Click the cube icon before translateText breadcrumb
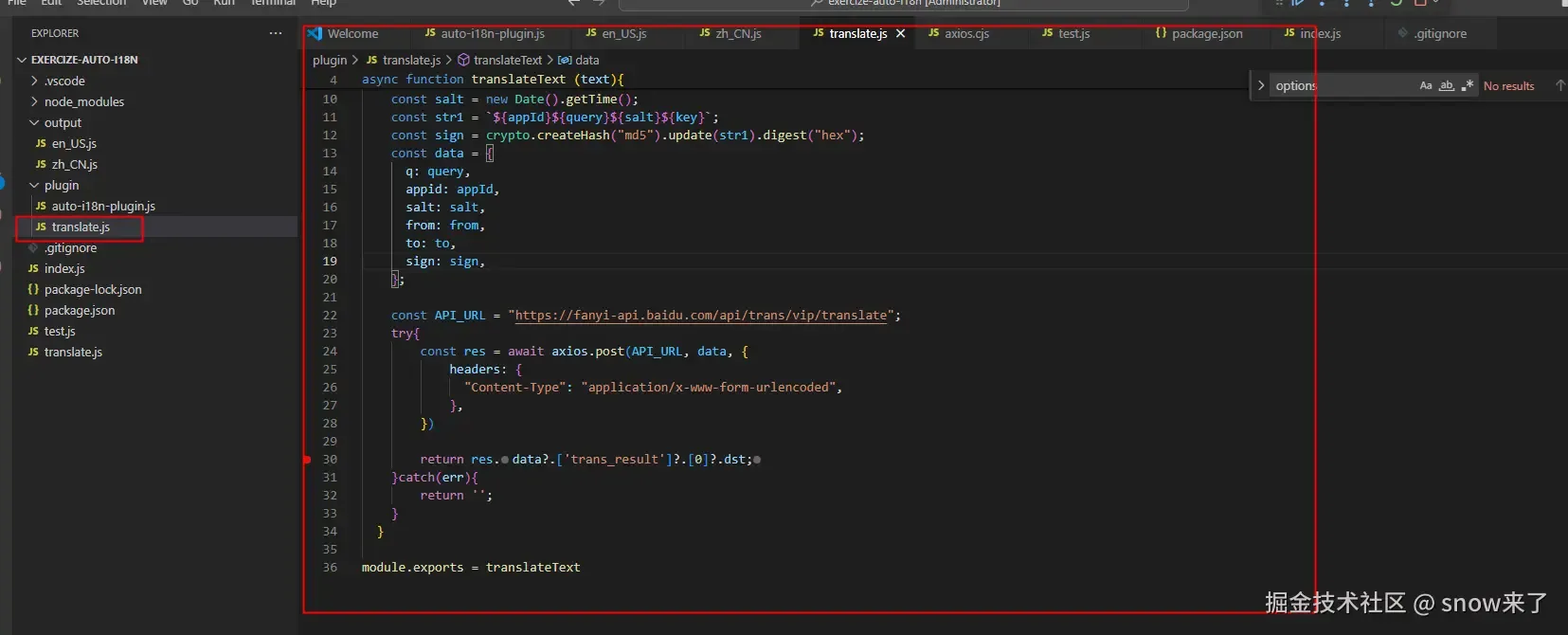 coord(463,60)
